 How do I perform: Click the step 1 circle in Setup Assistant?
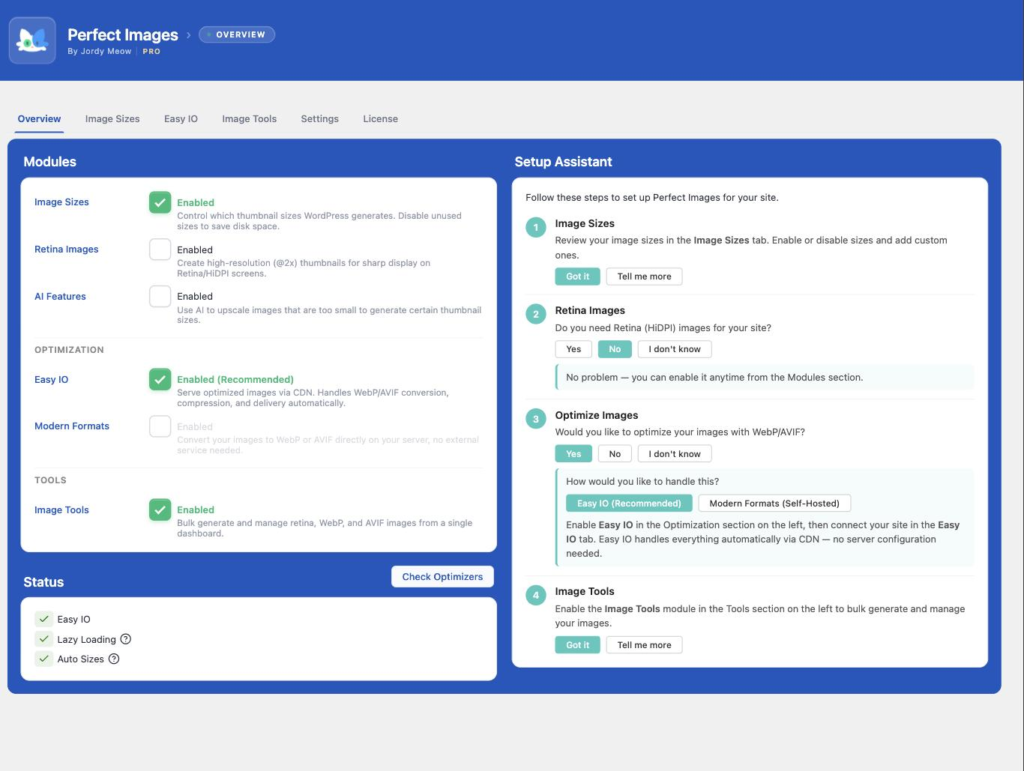[536, 227]
